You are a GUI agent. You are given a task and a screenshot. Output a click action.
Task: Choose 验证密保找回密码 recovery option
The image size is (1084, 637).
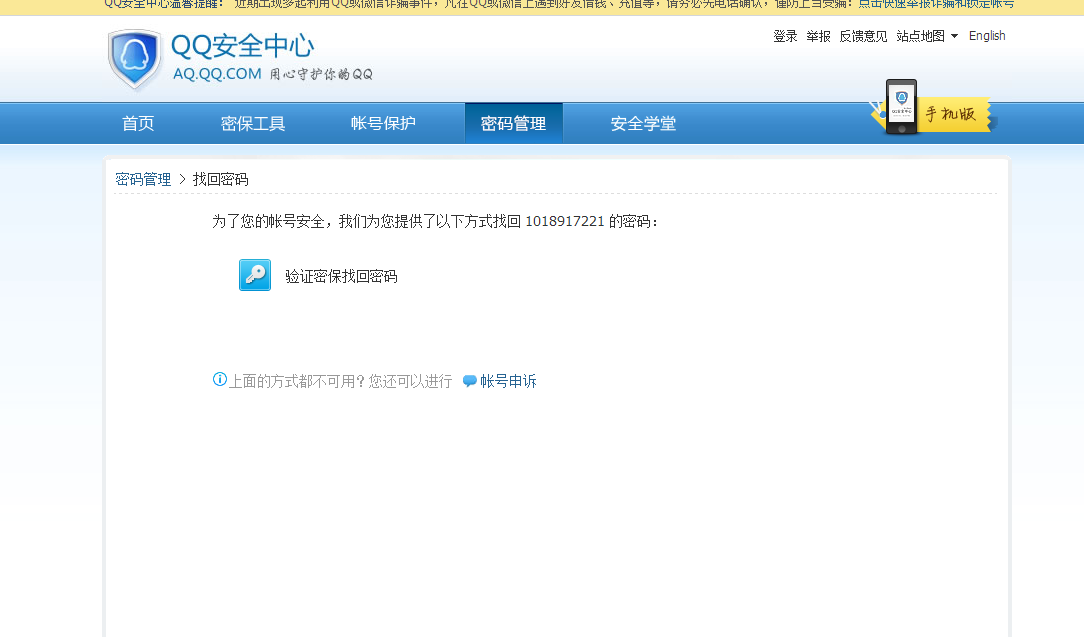tap(342, 277)
